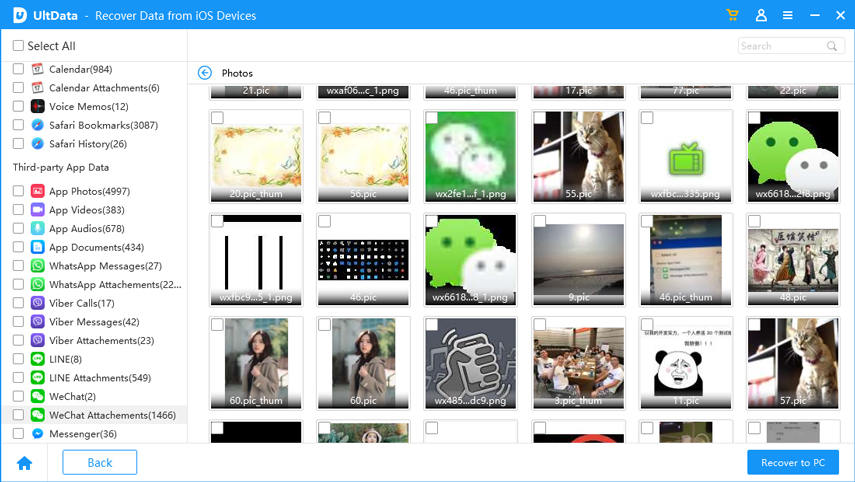Click the UltData logo icon
This screenshot has height=482, width=855.
[x=20, y=15]
